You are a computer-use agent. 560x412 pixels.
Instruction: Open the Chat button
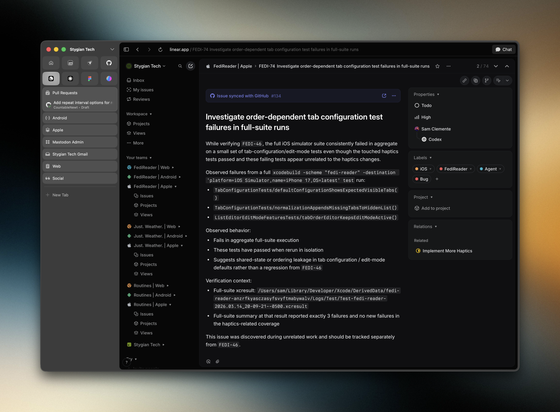pyautogui.click(x=504, y=49)
